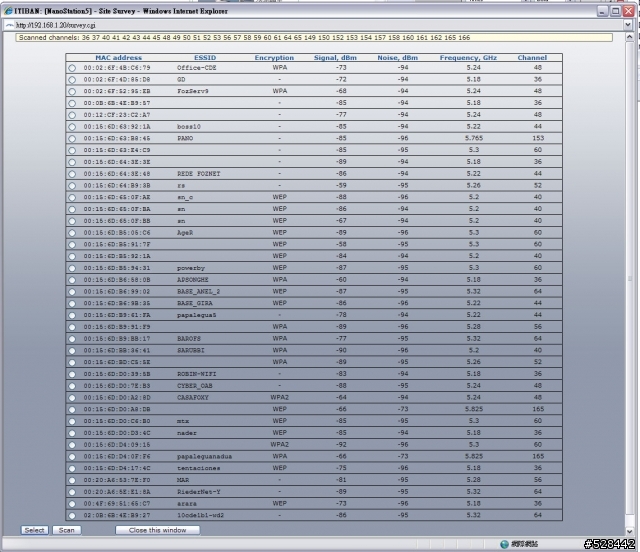Click ESSID text arara
The height and width of the screenshot is (552, 640).
187,504
